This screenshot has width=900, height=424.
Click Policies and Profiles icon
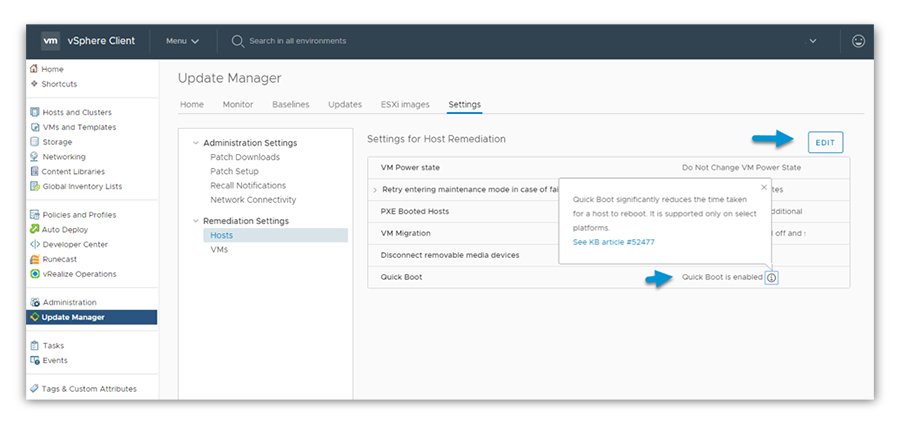point(34,215)
